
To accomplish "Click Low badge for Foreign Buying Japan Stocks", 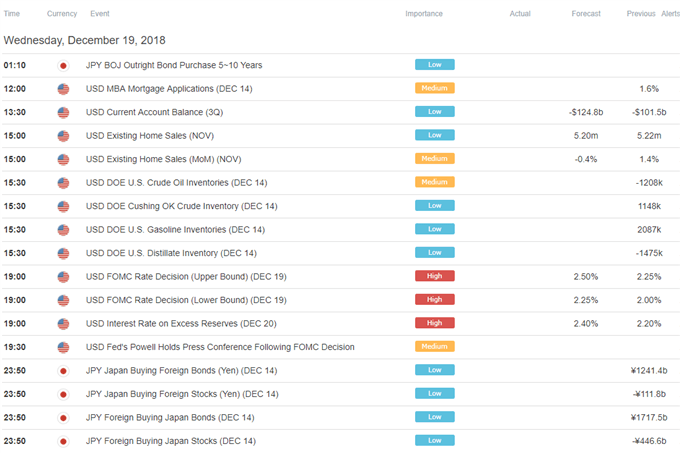I will 435,440.
